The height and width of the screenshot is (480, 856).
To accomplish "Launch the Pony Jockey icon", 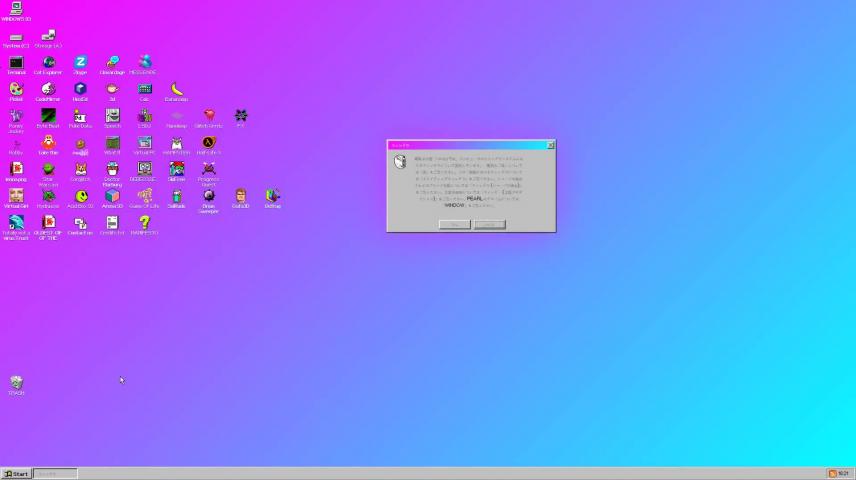I will click(16, 121).
